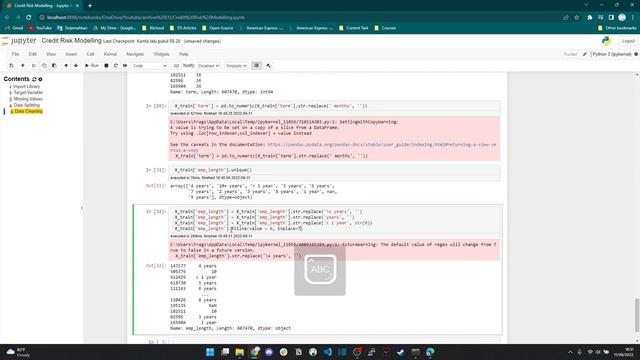This screenshot has width=640, height=360.
Task: Open the Help menu
Action: [184, 54]
